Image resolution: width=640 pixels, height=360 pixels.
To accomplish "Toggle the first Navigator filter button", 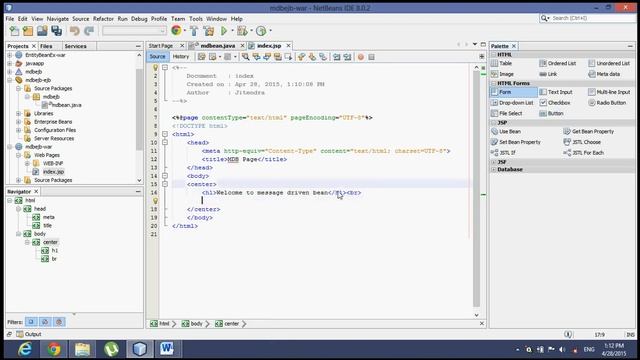I will click(31, 322).
